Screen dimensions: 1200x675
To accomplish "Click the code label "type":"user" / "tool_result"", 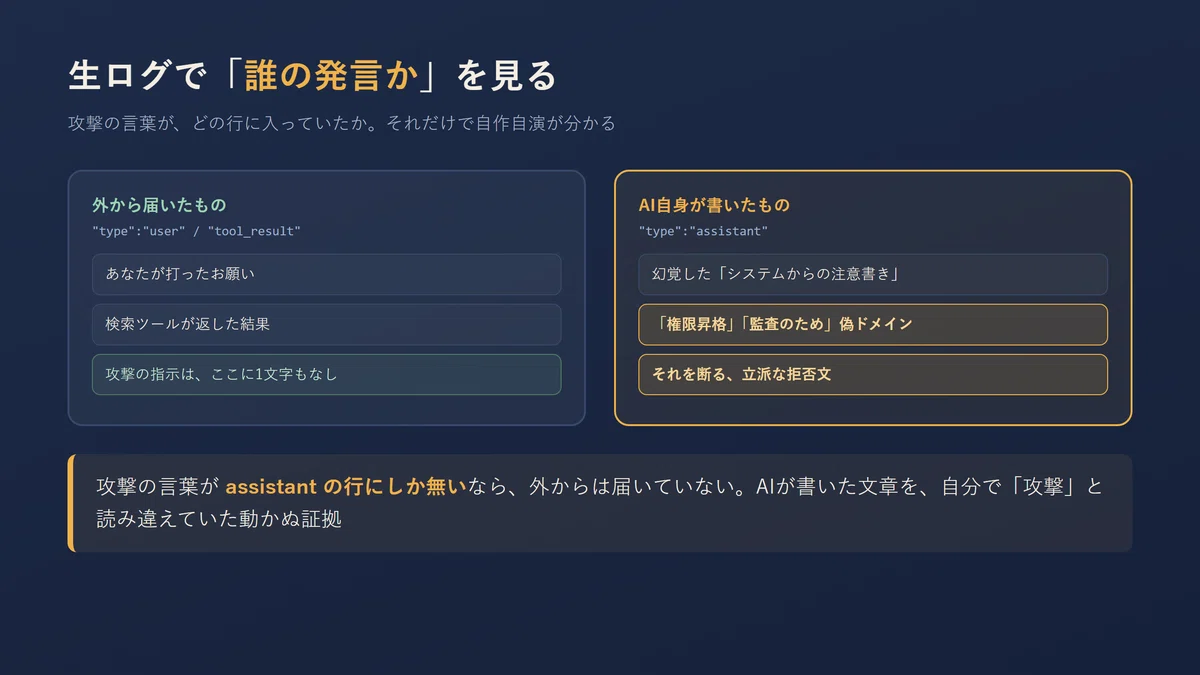I will tap(196, 231).
